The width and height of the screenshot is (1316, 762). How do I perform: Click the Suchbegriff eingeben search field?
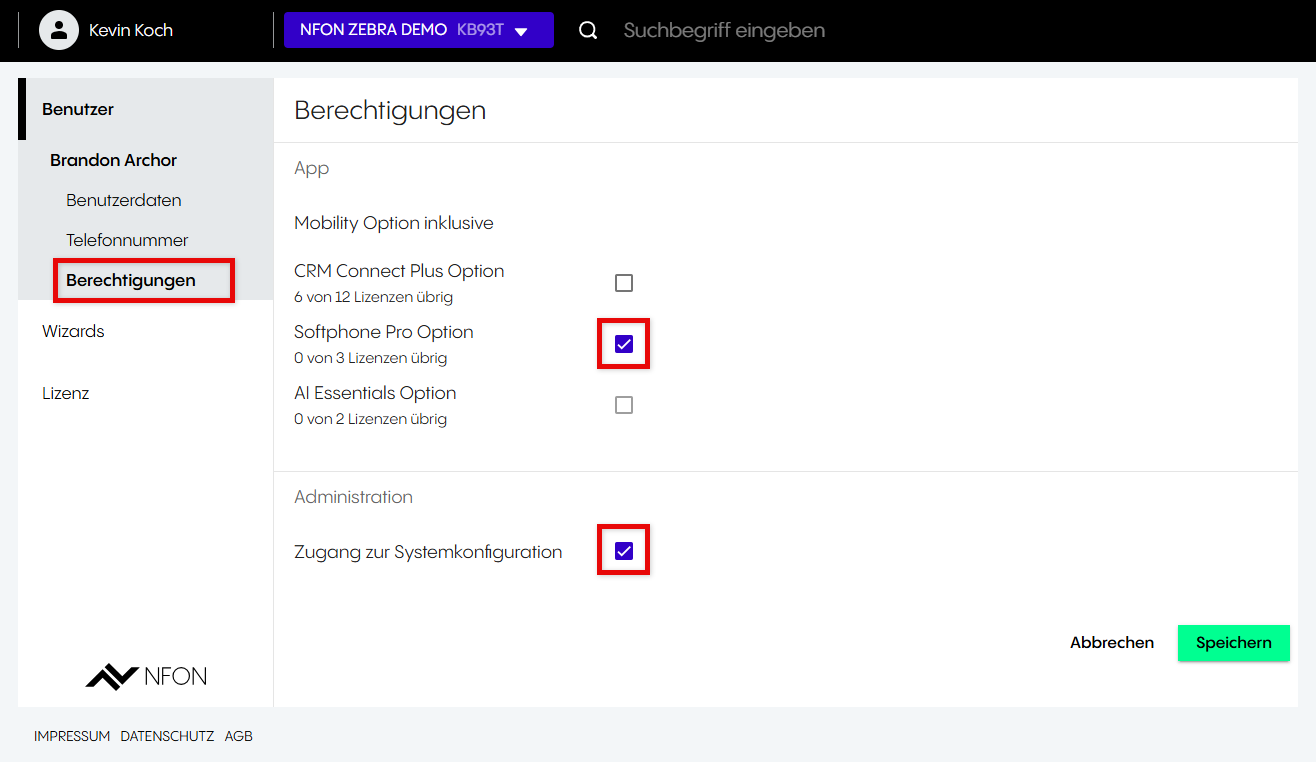click(x=724, y=30)
